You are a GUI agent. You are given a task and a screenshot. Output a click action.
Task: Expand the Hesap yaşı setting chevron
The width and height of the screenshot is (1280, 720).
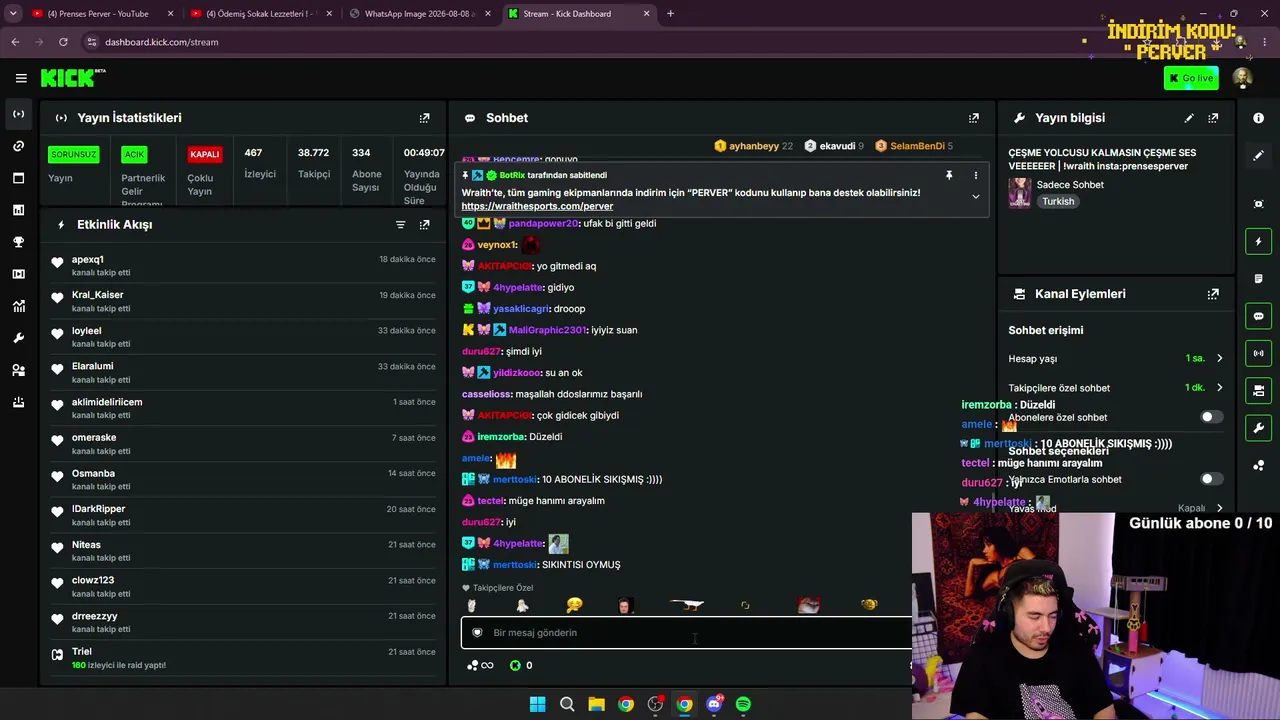(x=1219, y=358)
